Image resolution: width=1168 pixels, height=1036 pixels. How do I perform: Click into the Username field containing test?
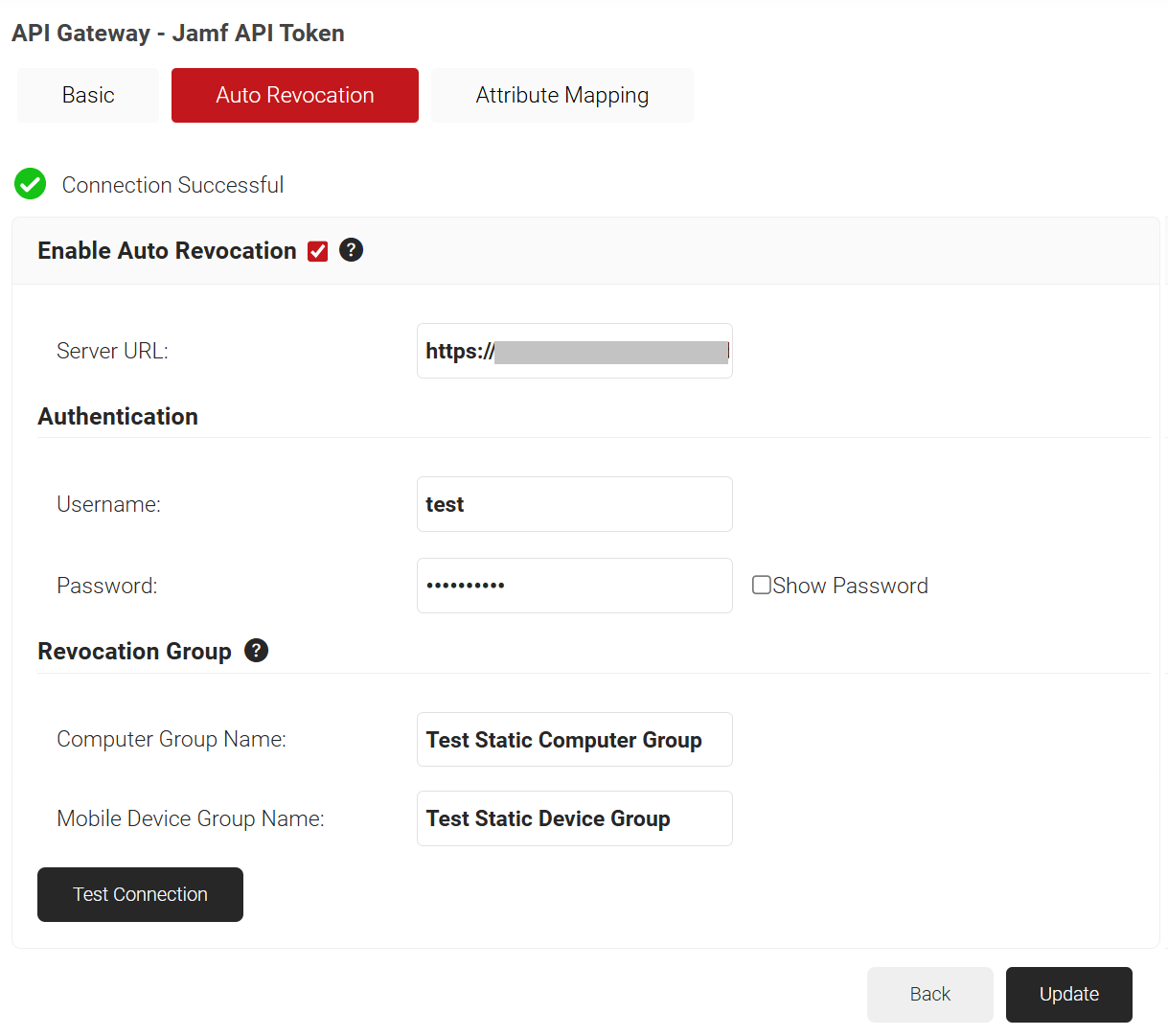tap(575, 504)
